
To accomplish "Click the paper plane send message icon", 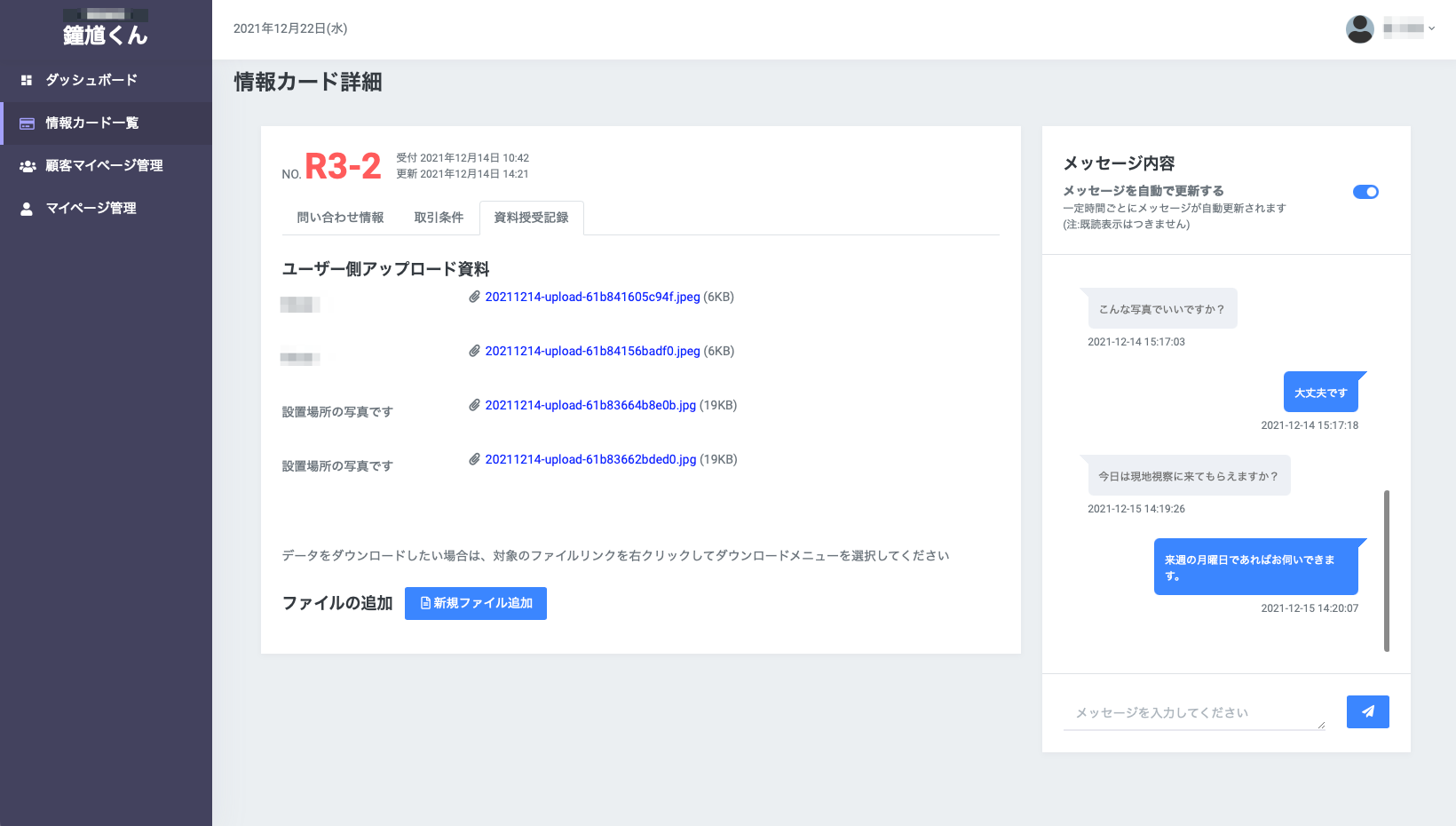I will pyautogui.click(x=1367, y=711).
